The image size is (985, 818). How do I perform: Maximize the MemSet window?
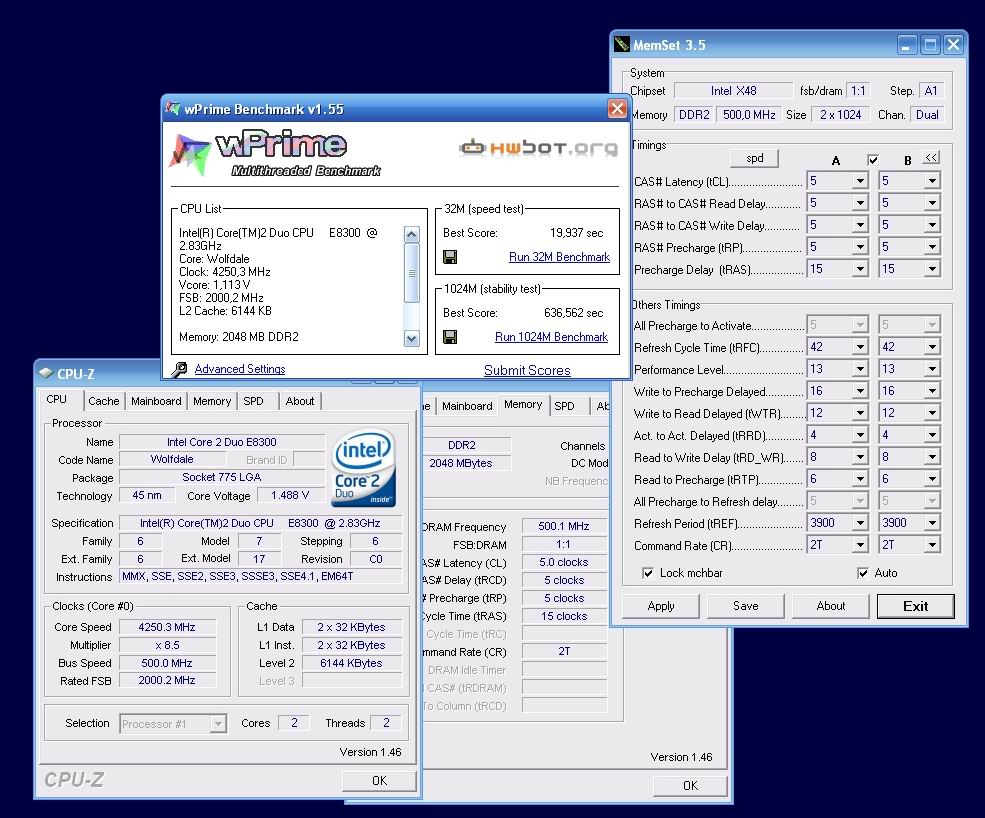[930, 45]
